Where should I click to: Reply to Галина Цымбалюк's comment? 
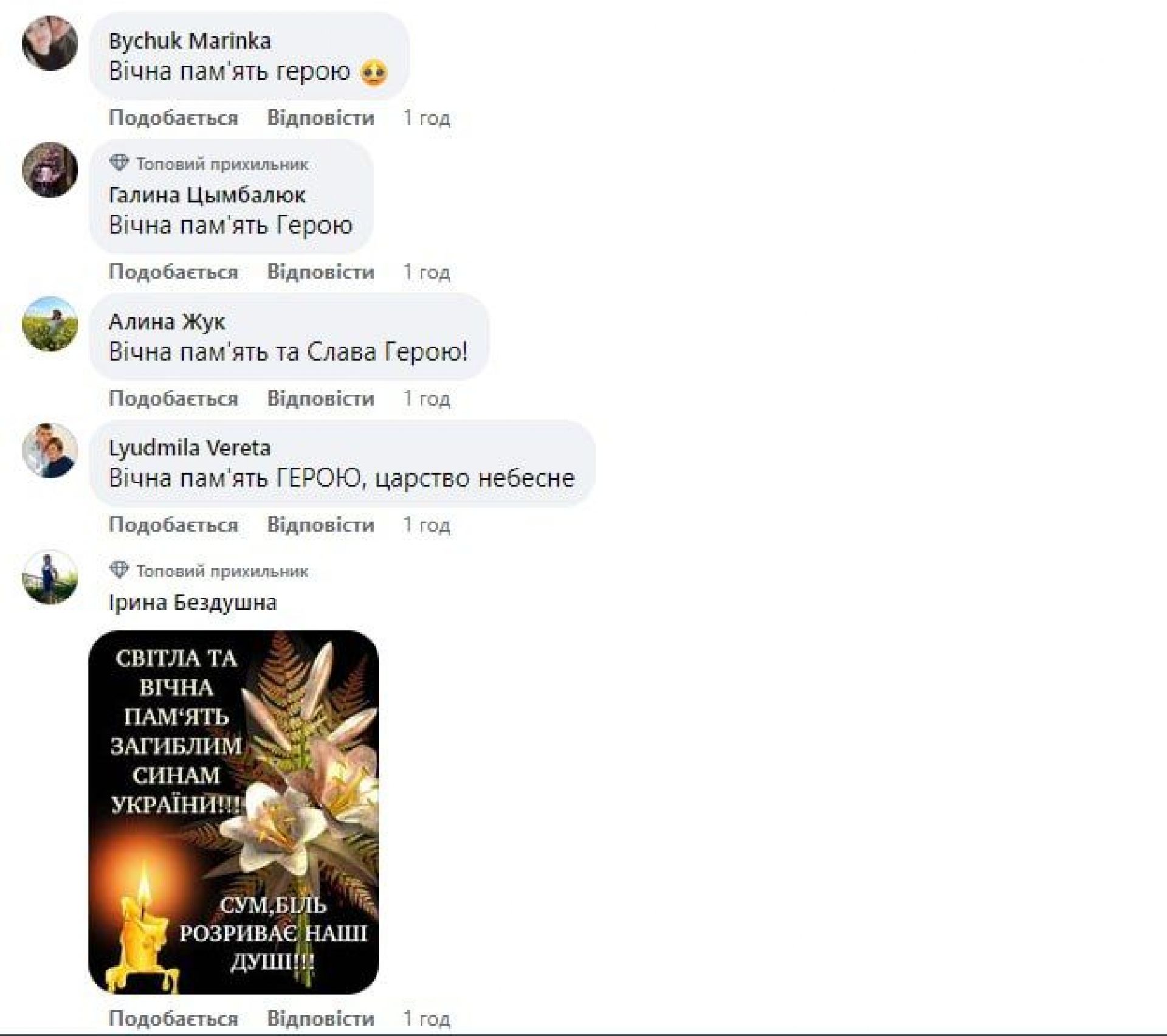(x=320, y=272)
